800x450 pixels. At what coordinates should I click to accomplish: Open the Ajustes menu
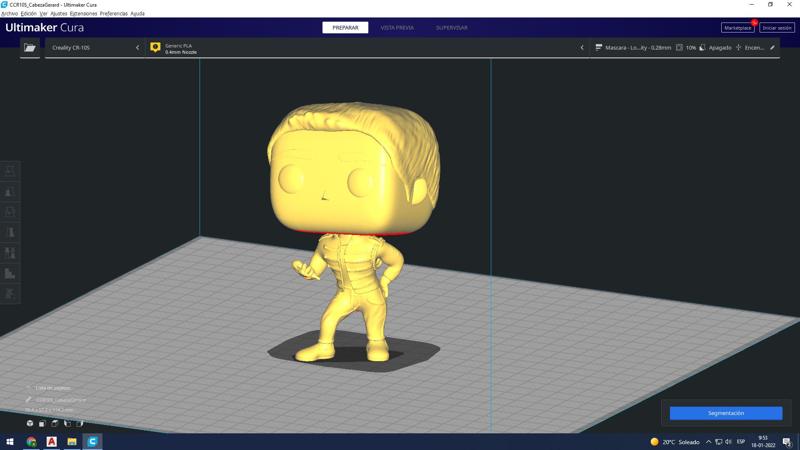[x=59, y=14]
